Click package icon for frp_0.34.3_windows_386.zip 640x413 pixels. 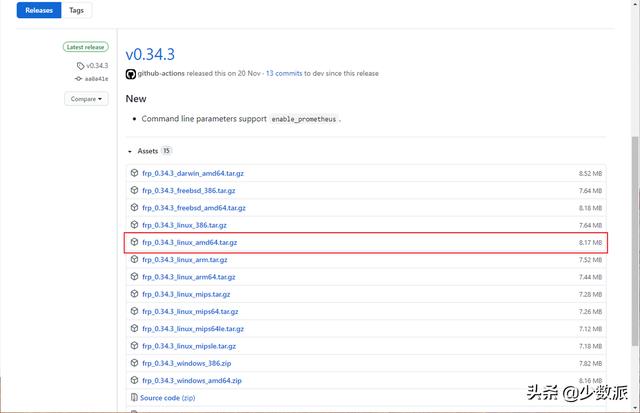click(134, 363)
